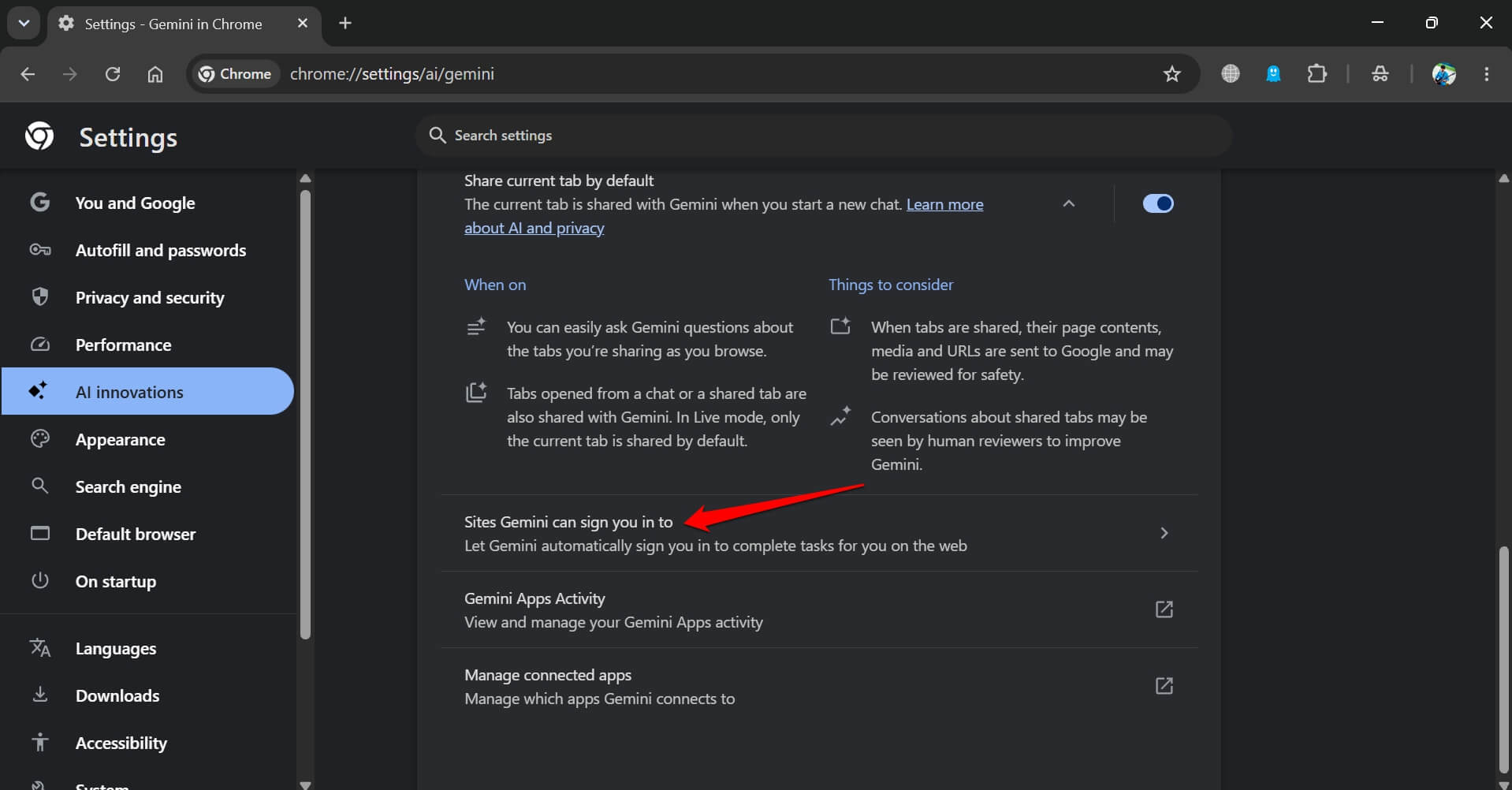
Task: Open the blue ghost extension
Action: (1273, 74)
